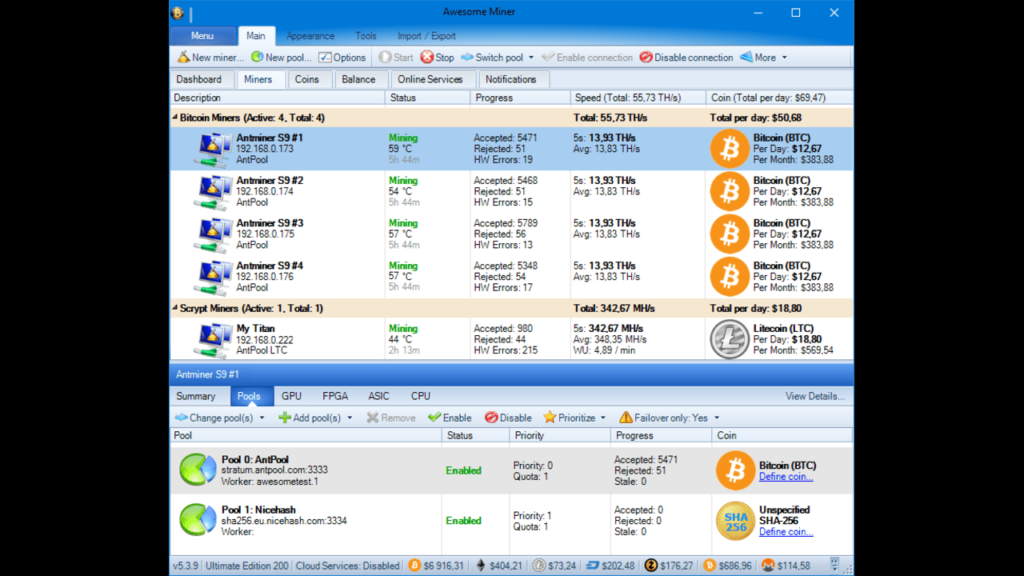Click the View Details... link
Screen dimensions: 1024x576
pyautogui.click(x=814, y=396)
